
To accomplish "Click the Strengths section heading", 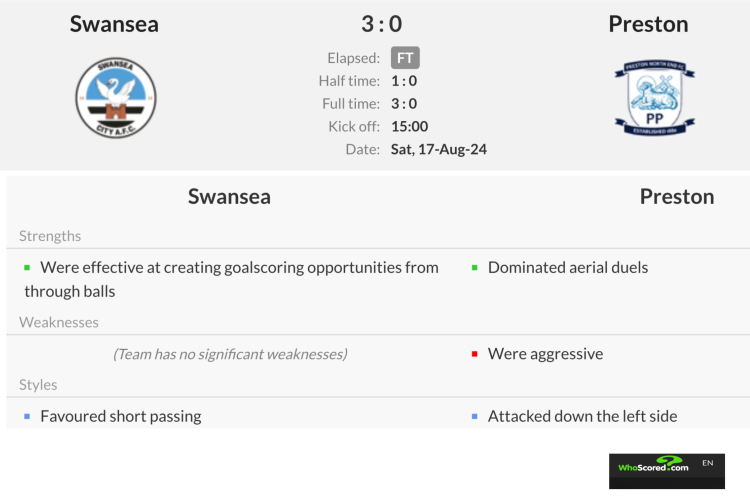I will coord(50,236).
